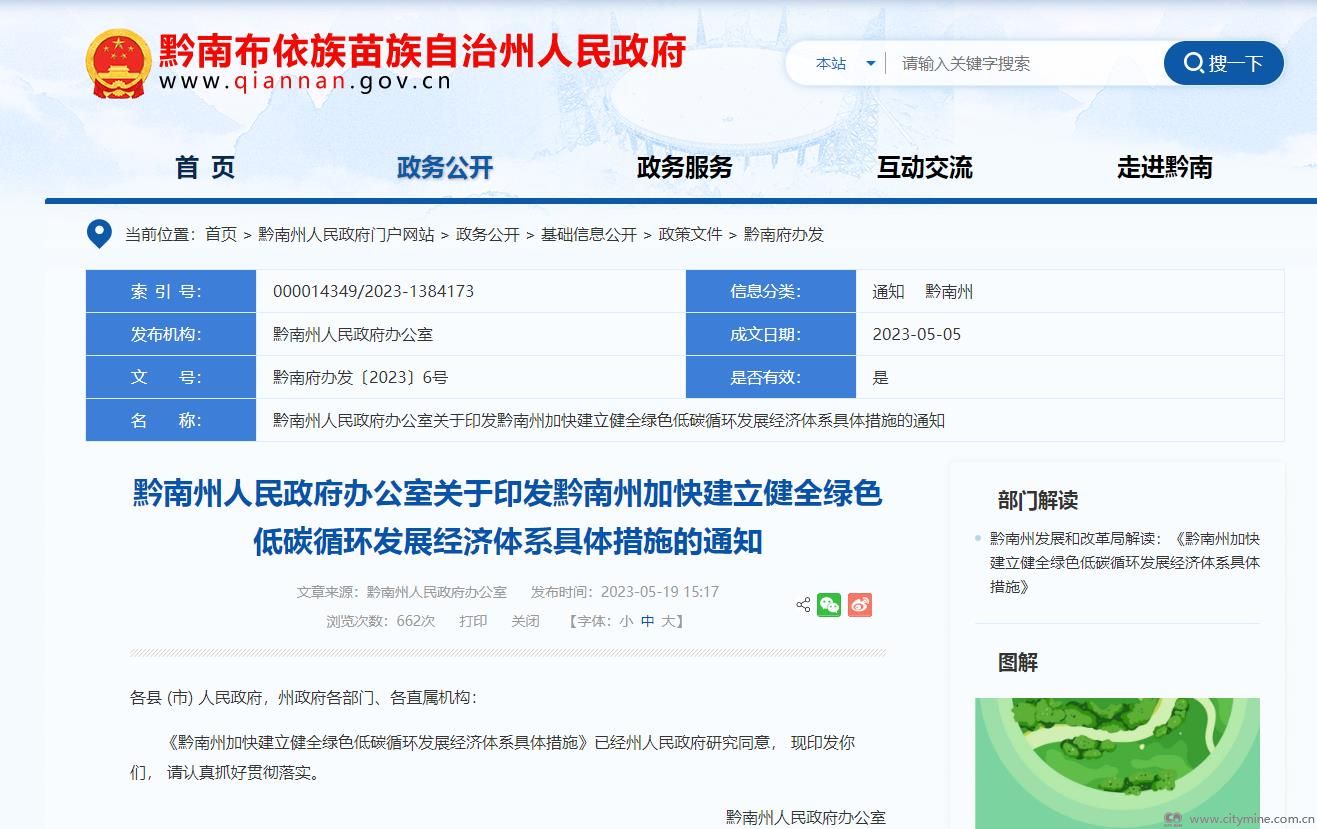Open the 图解 infographic thumbnail

pos(1117,763)
